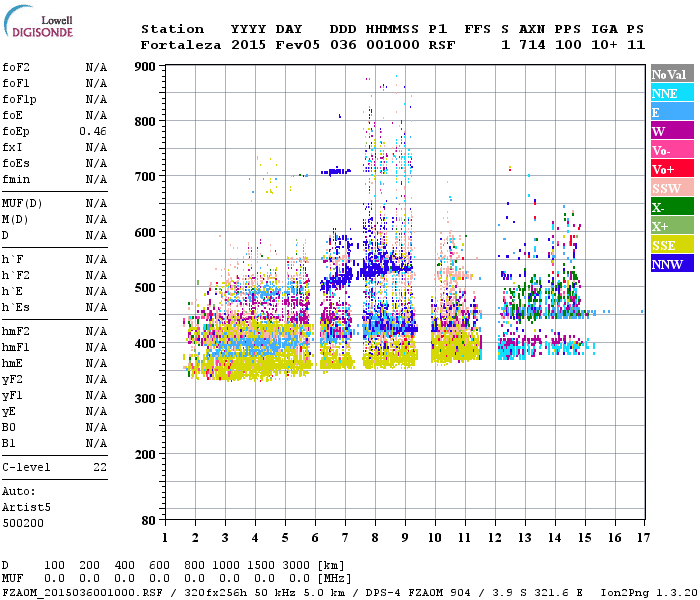
Task: Click the yF1 parameter label
Action: point(12,396)
